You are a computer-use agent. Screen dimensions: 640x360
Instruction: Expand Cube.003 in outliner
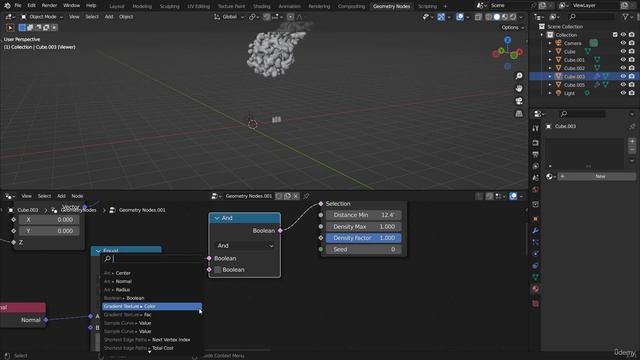pos(550,76)
